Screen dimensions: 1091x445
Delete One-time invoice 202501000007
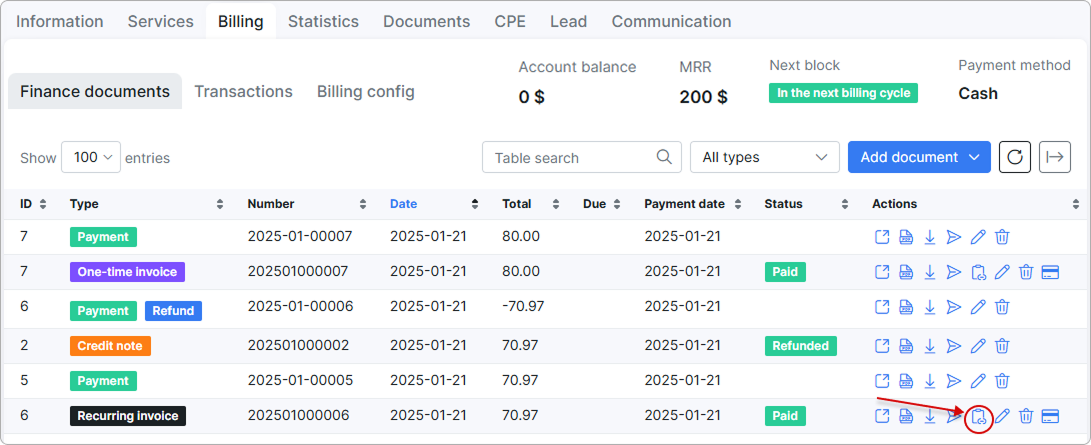[1026, 272]
